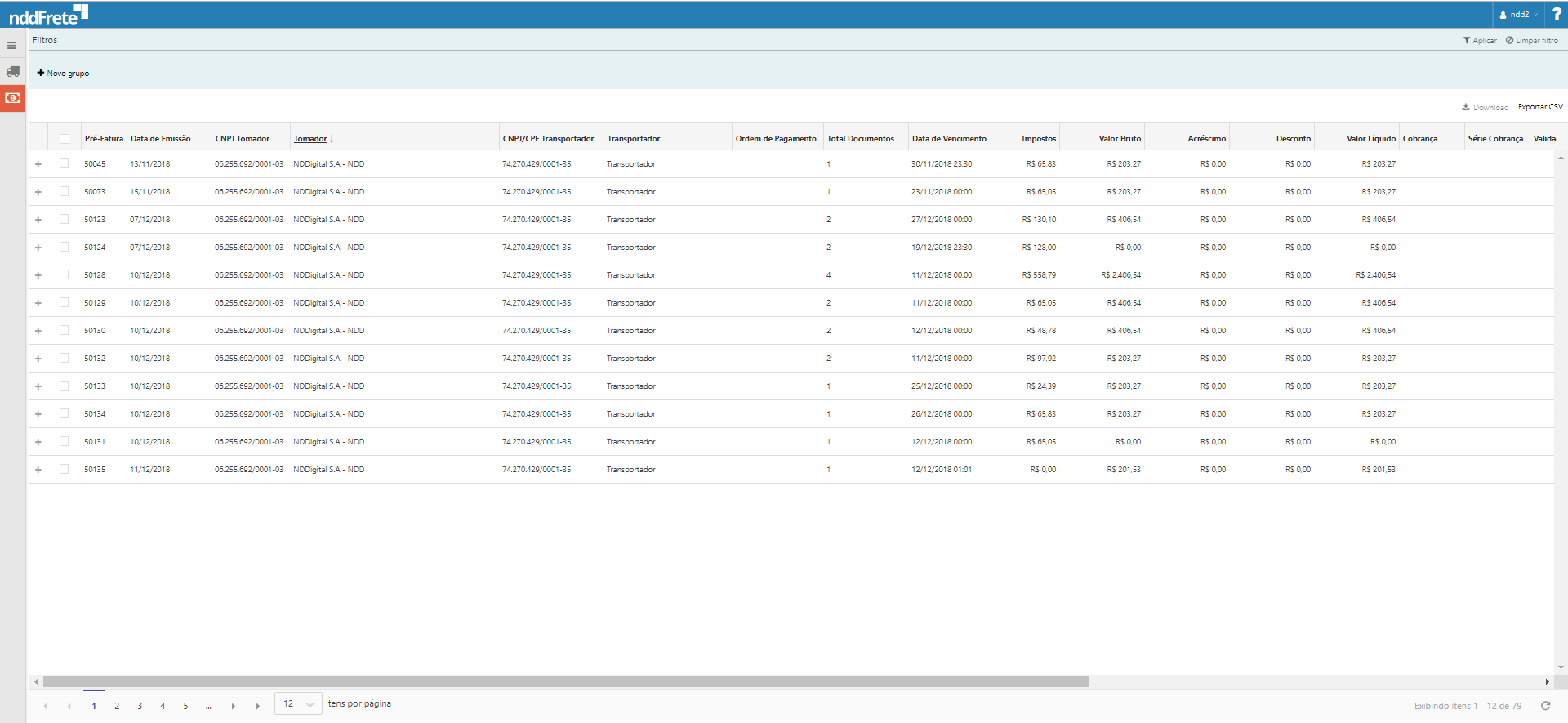The width and height of the screenshot is (1568, 723).
Task: Jump to last page of results
Action: point(259,706)
